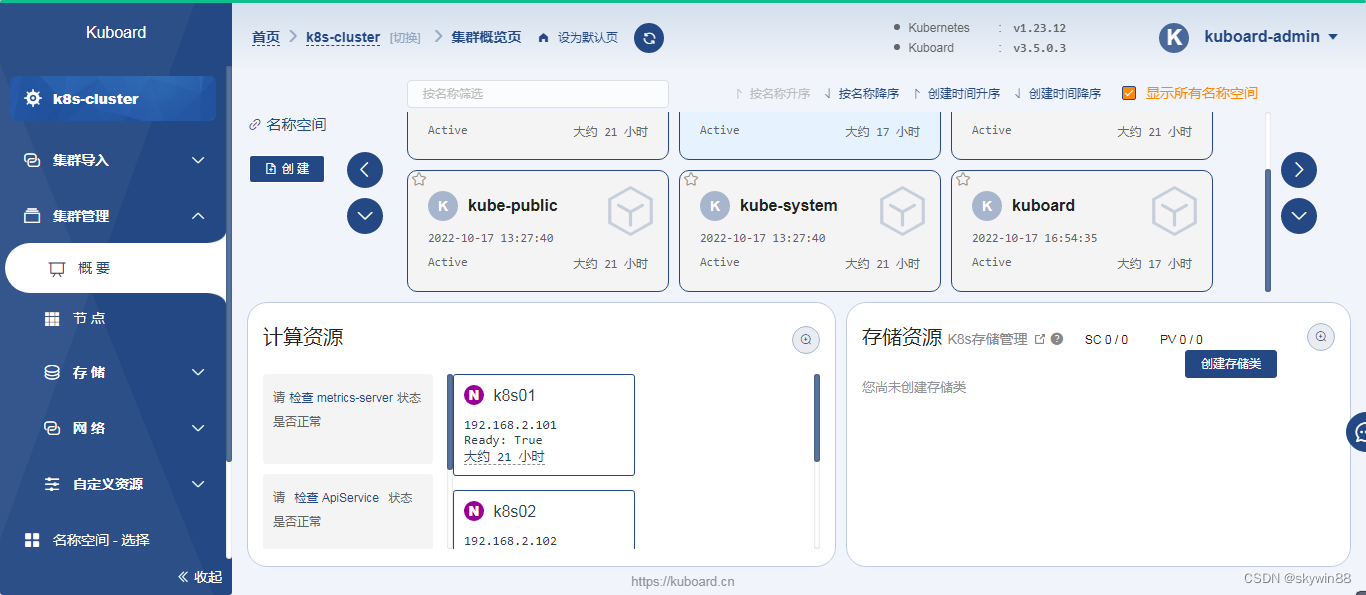The height and width of the screenshot is (595, 1366).
Task: Go to next namespaces with right arrow
Action: tap(1299, 170)
